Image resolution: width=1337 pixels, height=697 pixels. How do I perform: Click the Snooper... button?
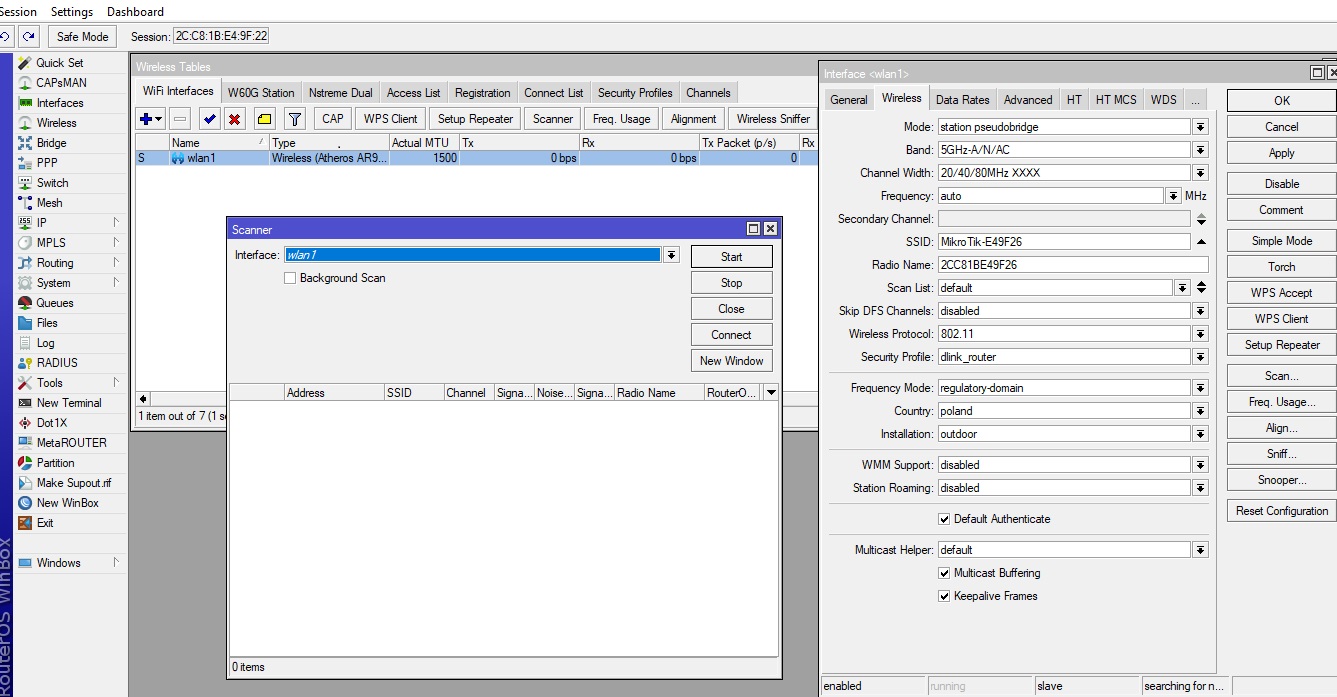point(1281,480)
